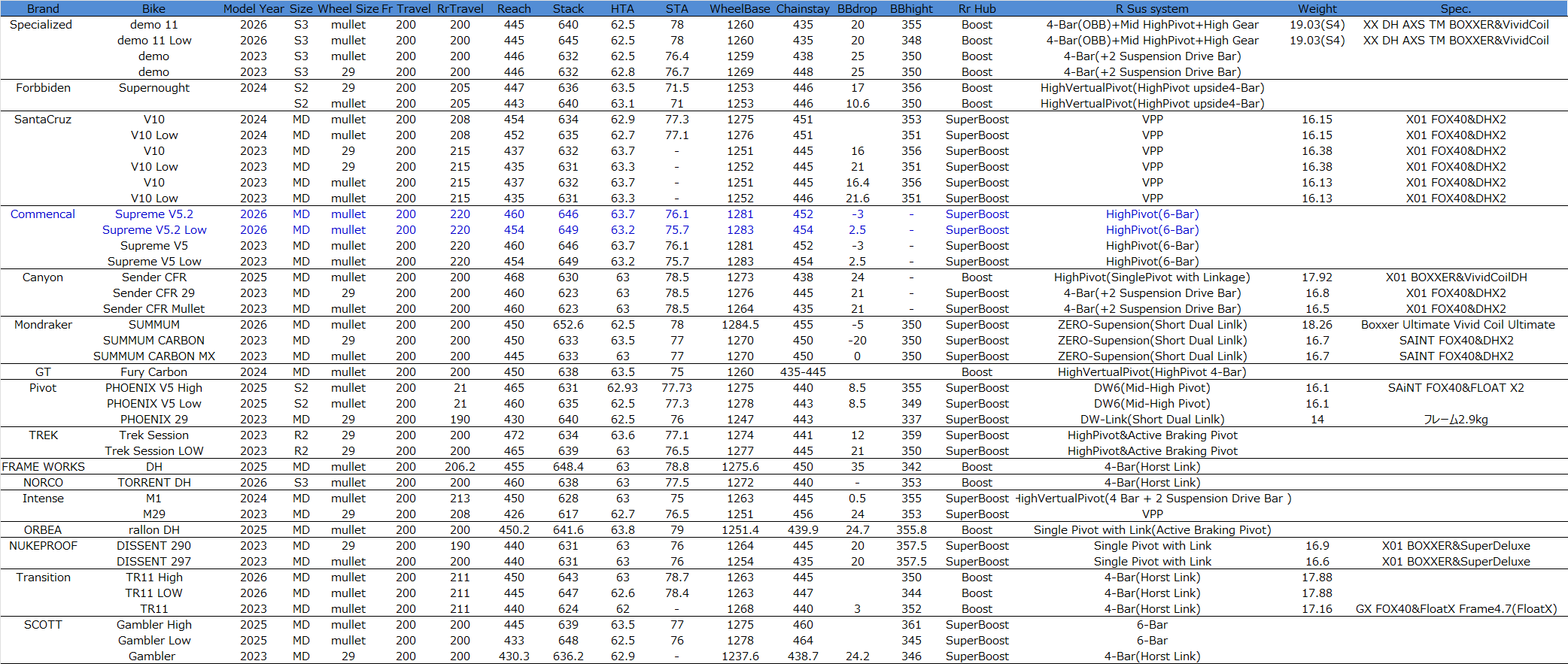Select the X01 BOXXER&VividCoilDH spec cell
Screen dimensions: 1568x664
[x=1456, y=277]
